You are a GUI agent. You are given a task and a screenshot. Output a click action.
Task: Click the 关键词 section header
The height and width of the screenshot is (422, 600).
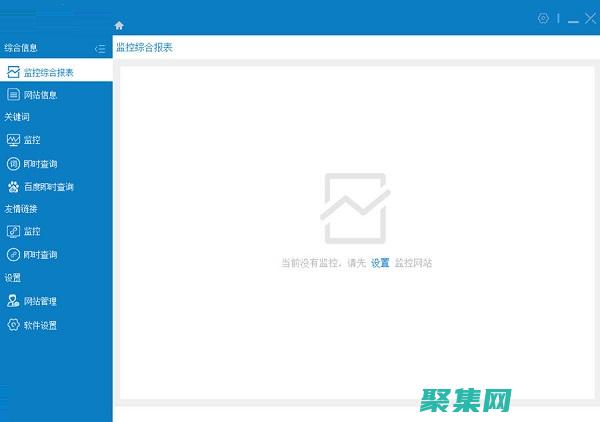17,117
